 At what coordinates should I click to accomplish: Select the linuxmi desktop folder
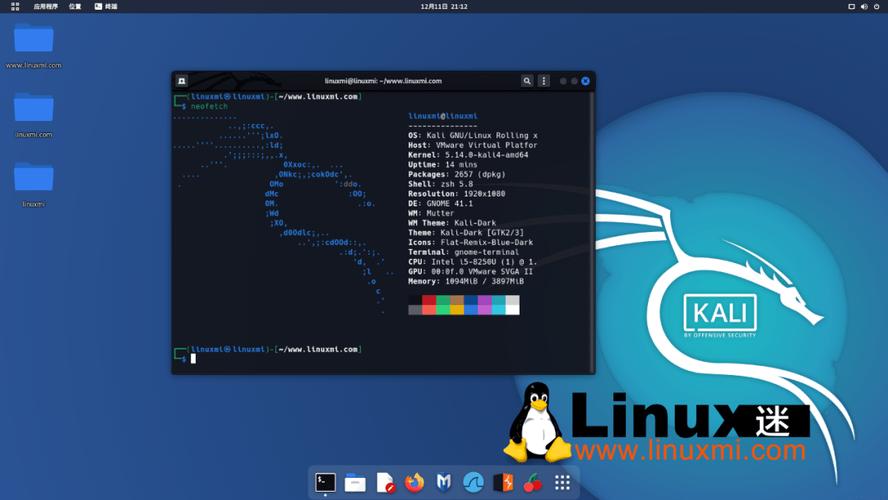[x=33, y=185]
